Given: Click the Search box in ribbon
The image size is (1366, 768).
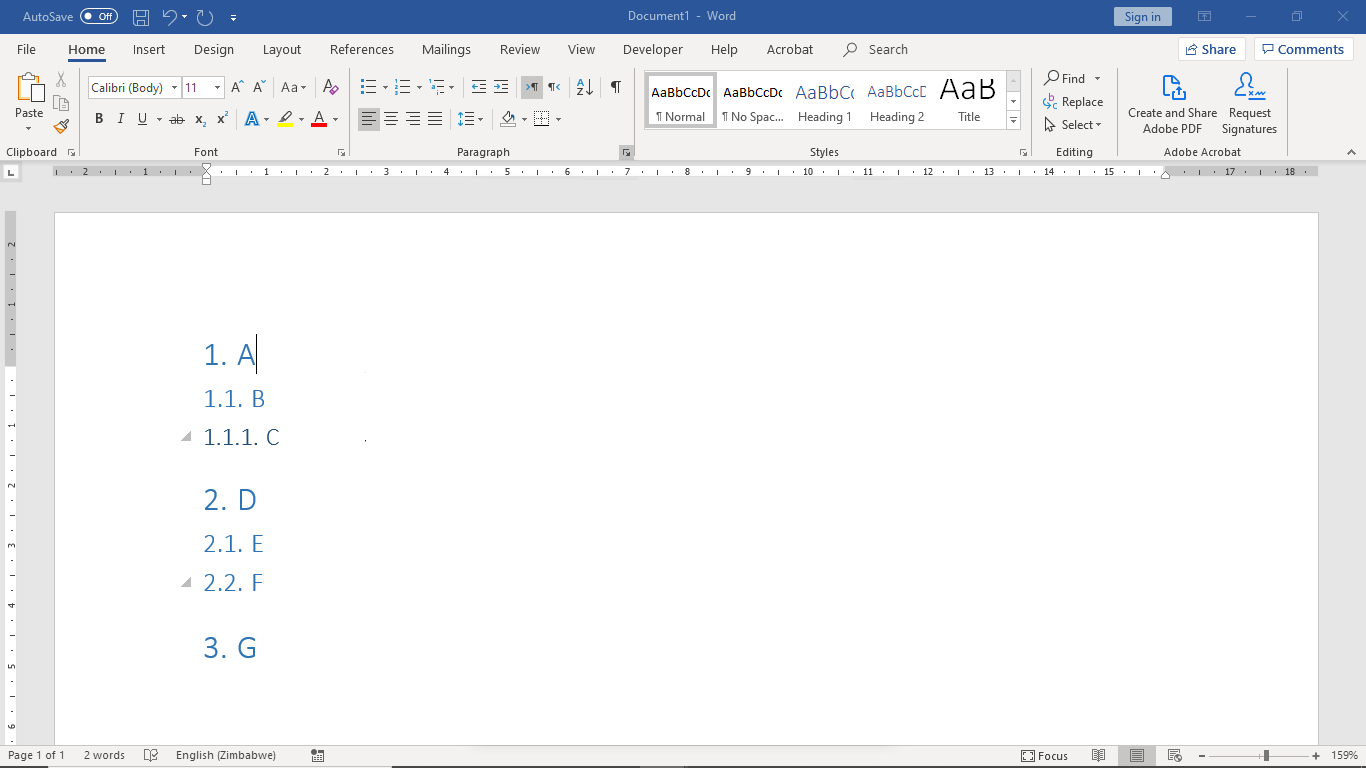Looking at the screenshot, I should pyautogui.click(x=876, y=49).
